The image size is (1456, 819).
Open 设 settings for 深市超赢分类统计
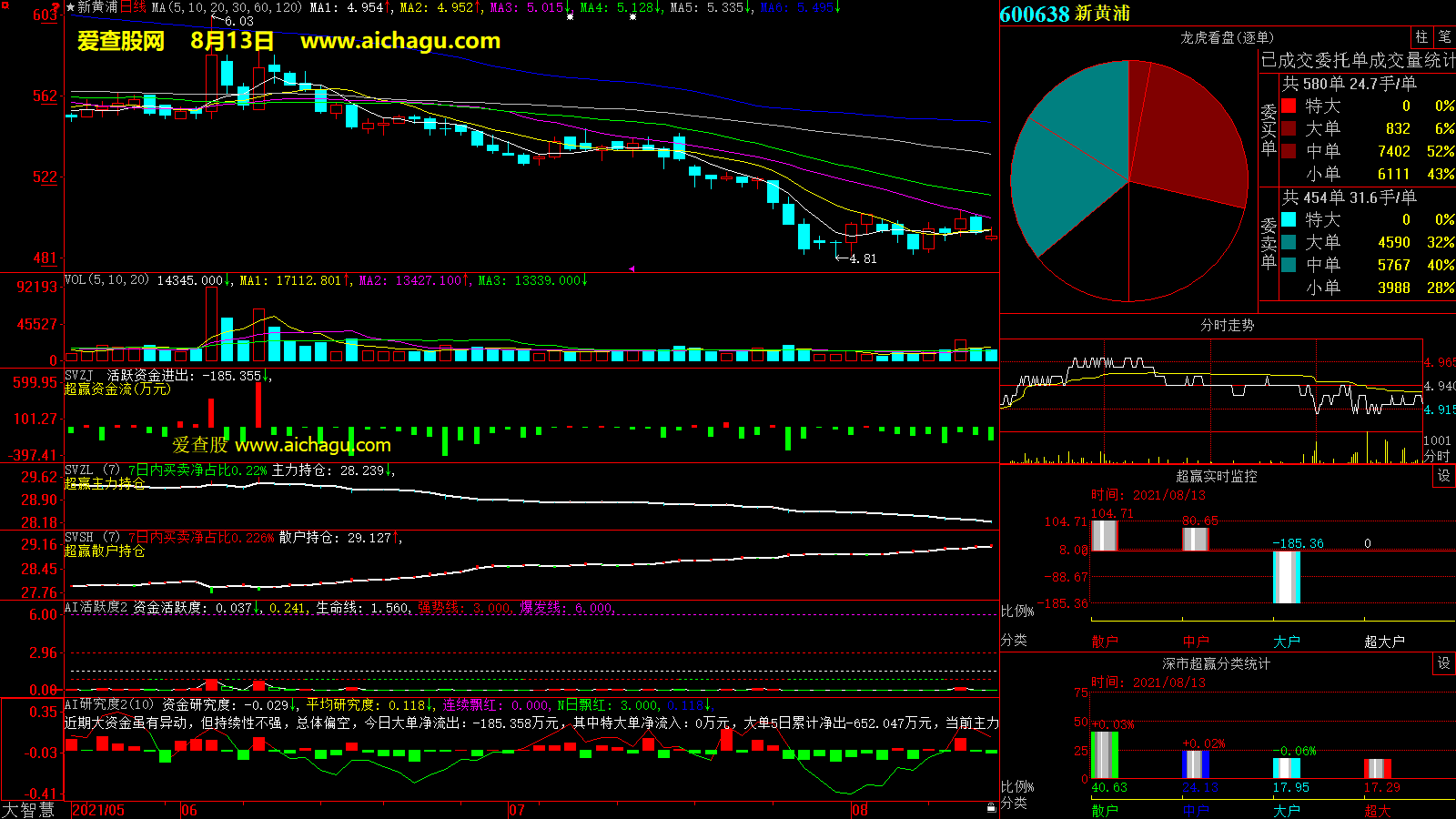point(1443,663)
